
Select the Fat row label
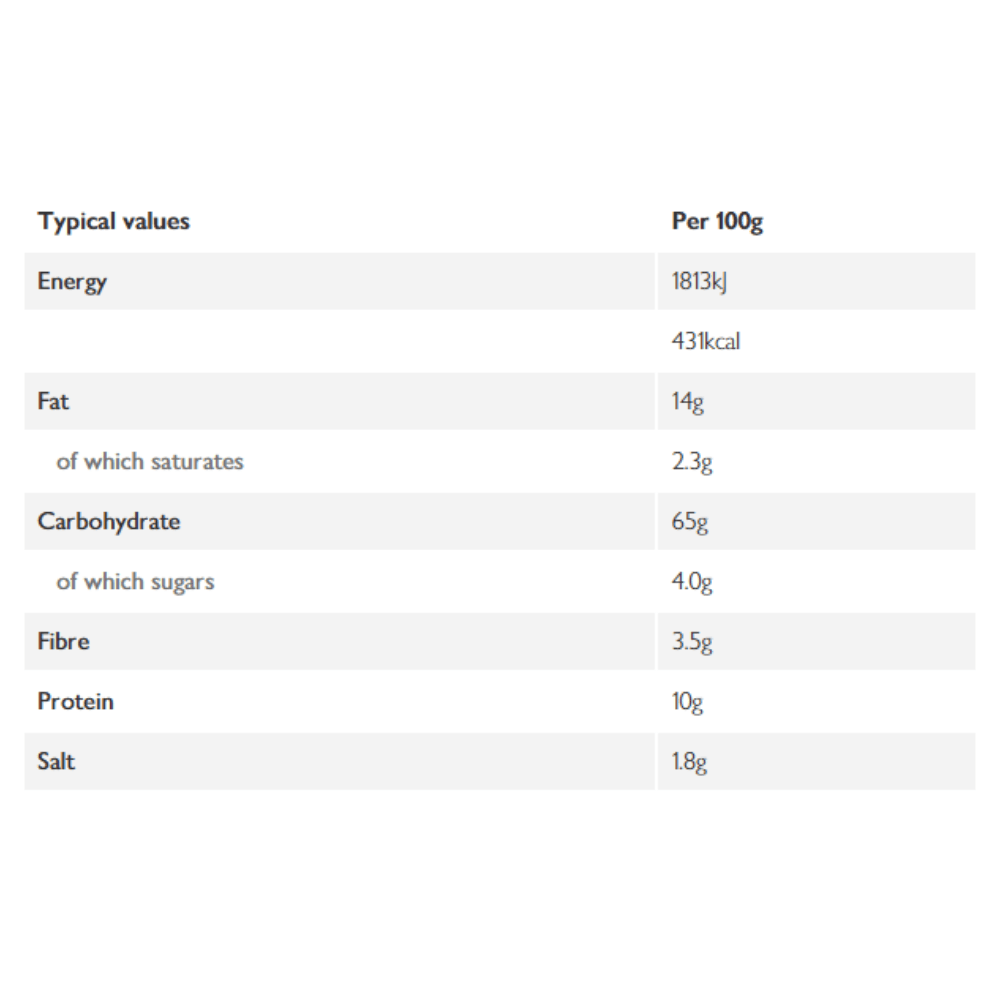coord(53,401)
